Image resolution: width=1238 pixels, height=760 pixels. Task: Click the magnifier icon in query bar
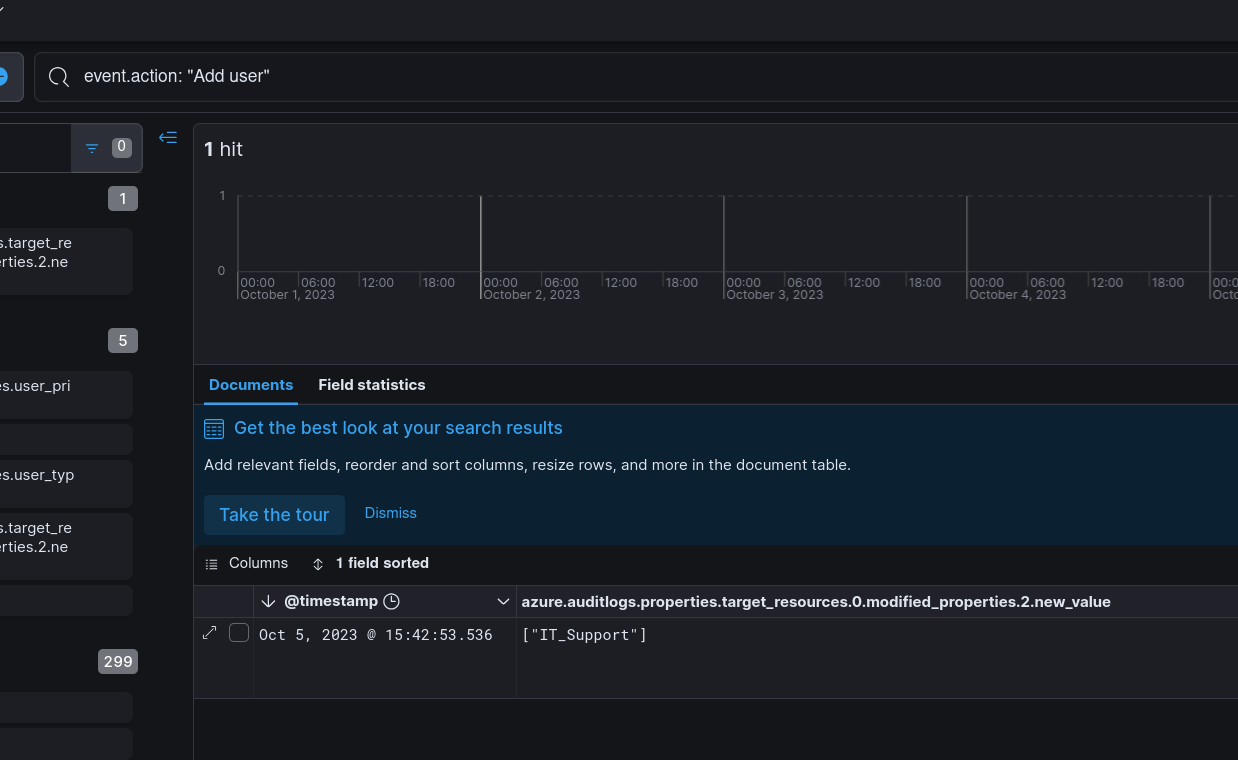(x=59, y=77)
